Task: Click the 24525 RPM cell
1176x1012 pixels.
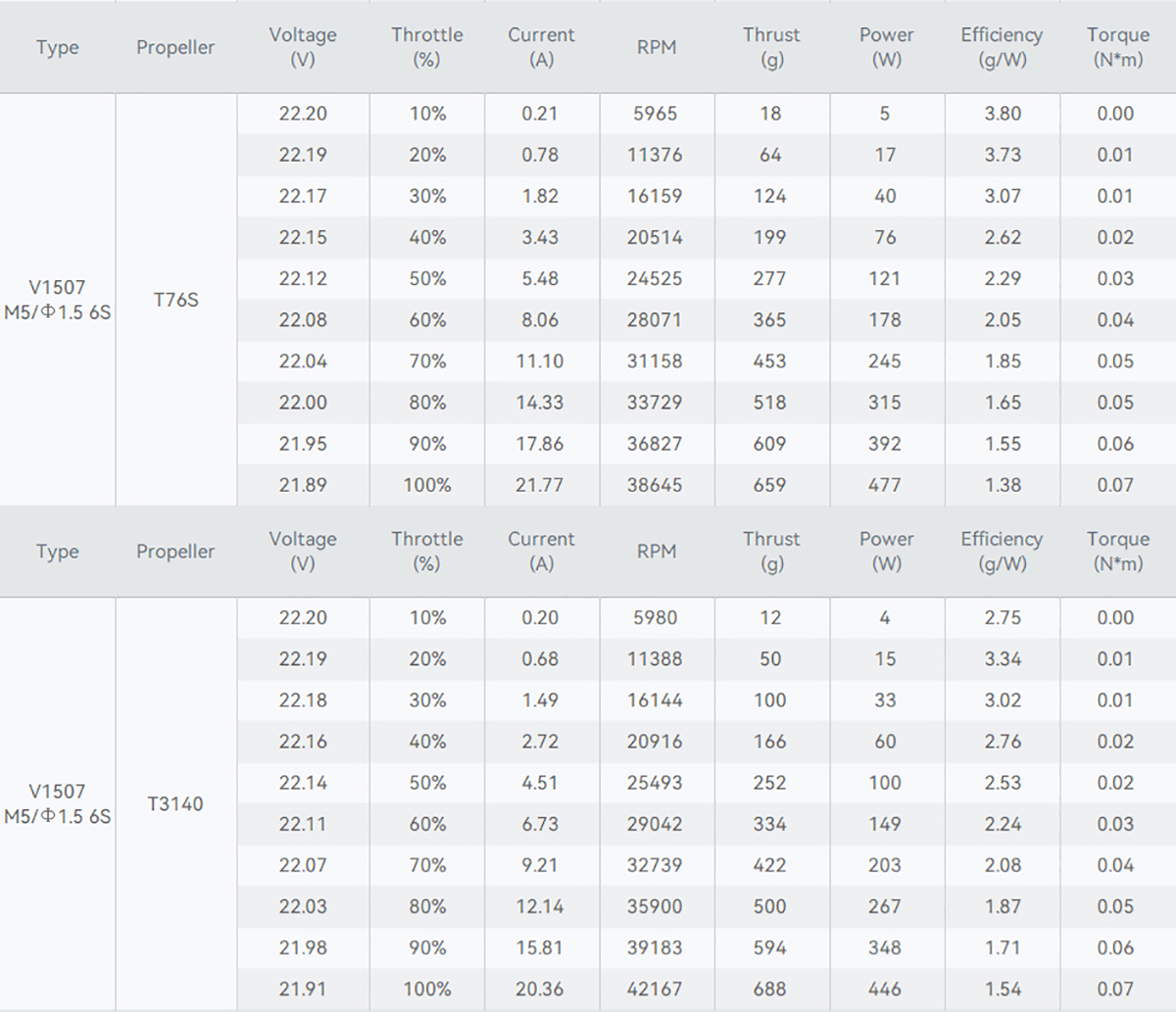Action: tap(655, 278)
